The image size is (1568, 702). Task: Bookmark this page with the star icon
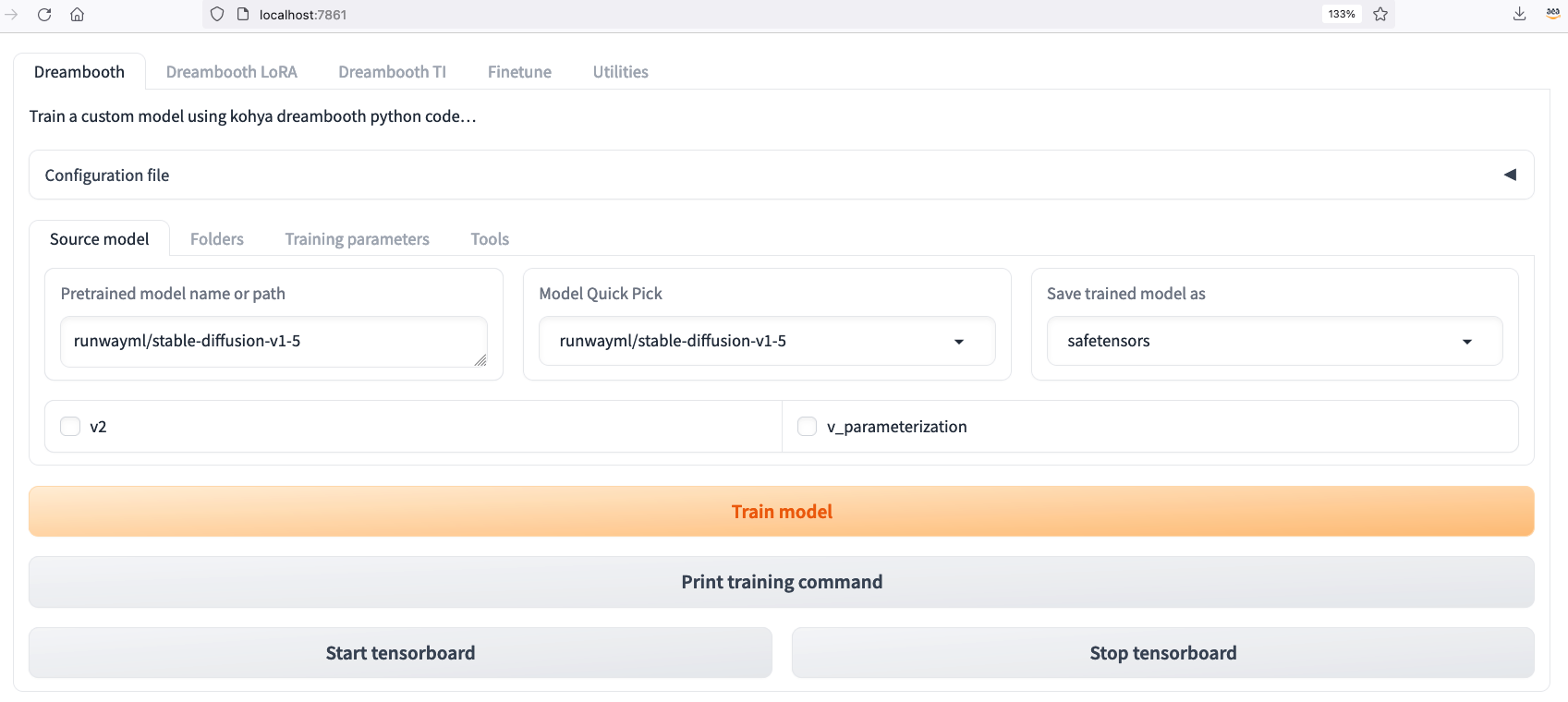[x=1380, y=14]
